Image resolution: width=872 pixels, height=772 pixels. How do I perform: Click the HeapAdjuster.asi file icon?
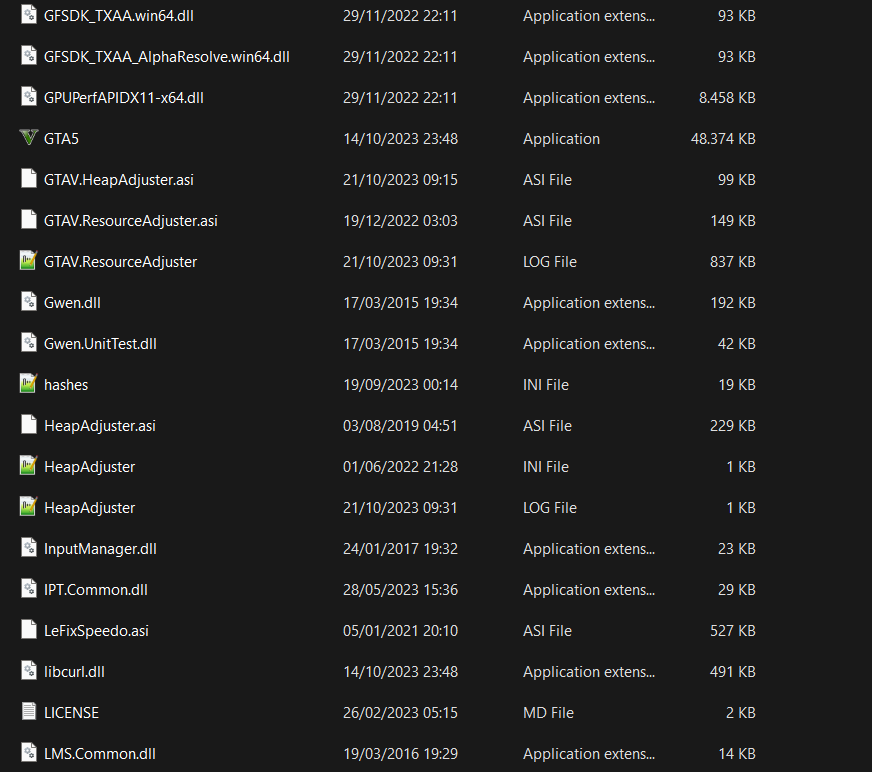[28, 426]
